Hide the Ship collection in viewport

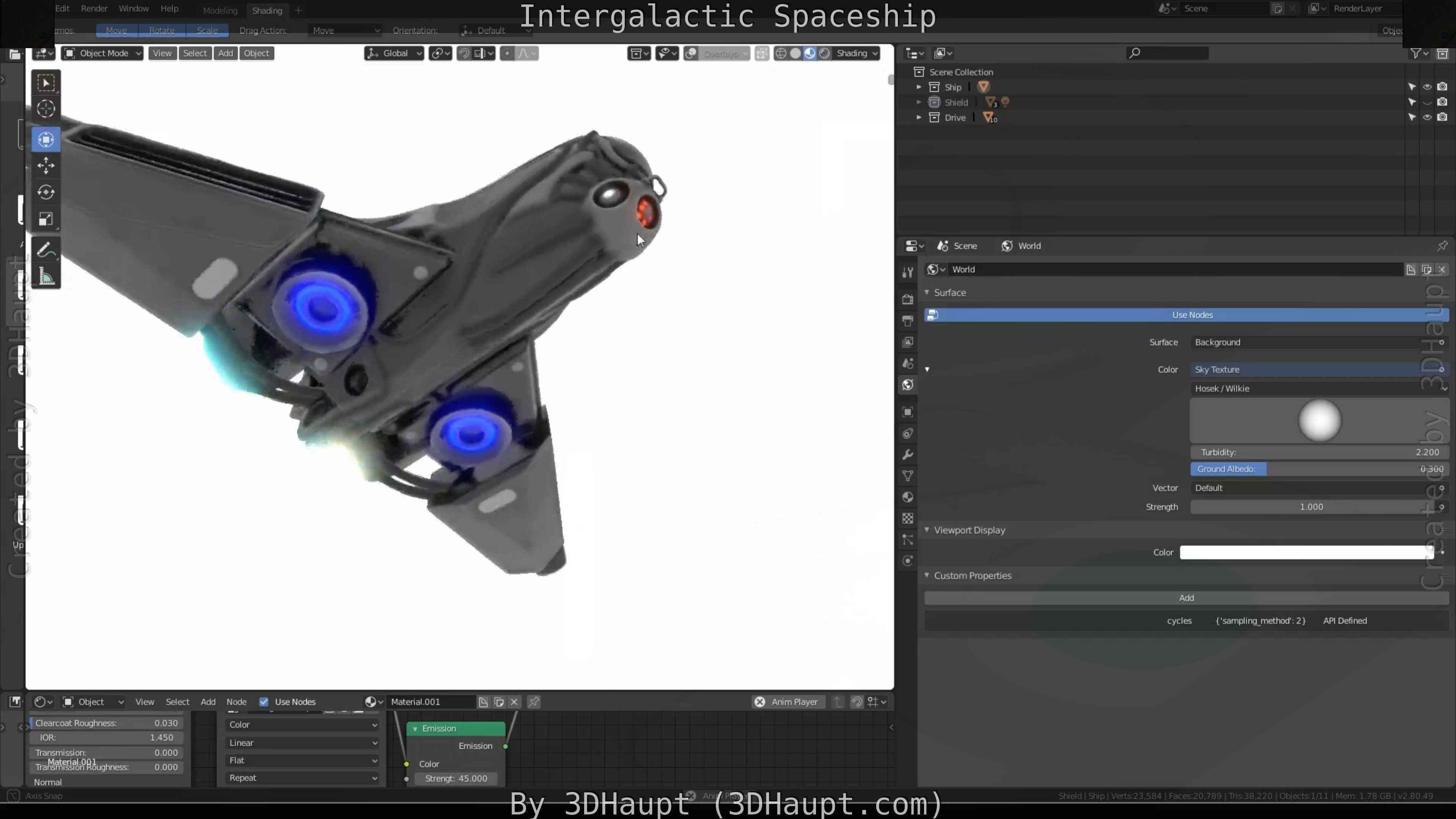click(1426, 87)
